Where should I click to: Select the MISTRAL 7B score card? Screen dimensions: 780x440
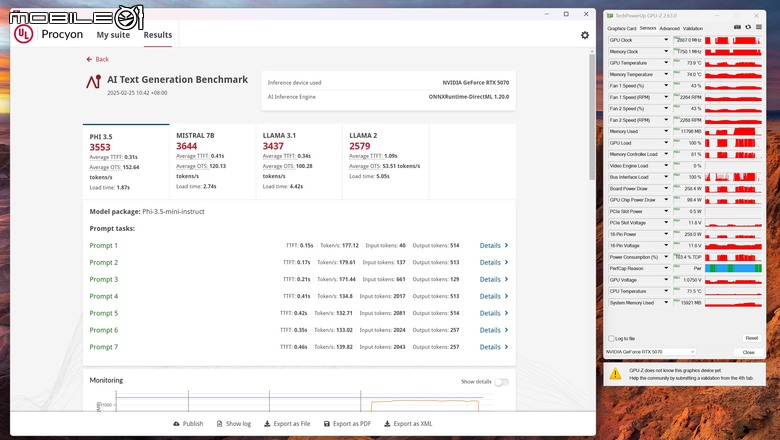(212, 162)
